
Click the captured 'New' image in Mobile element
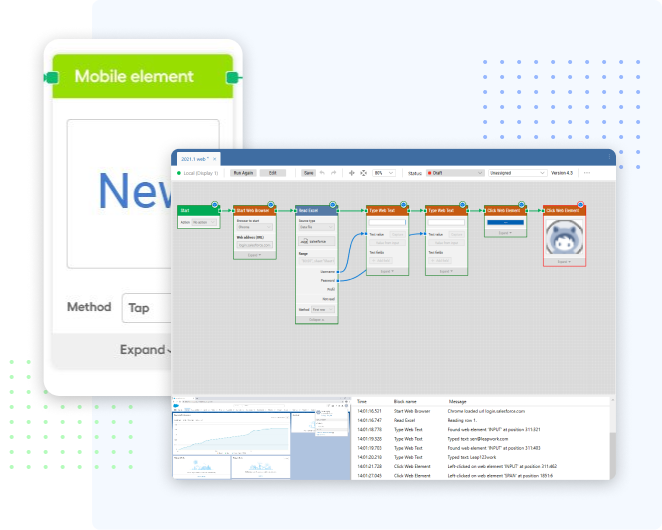(x=119, y=194)
